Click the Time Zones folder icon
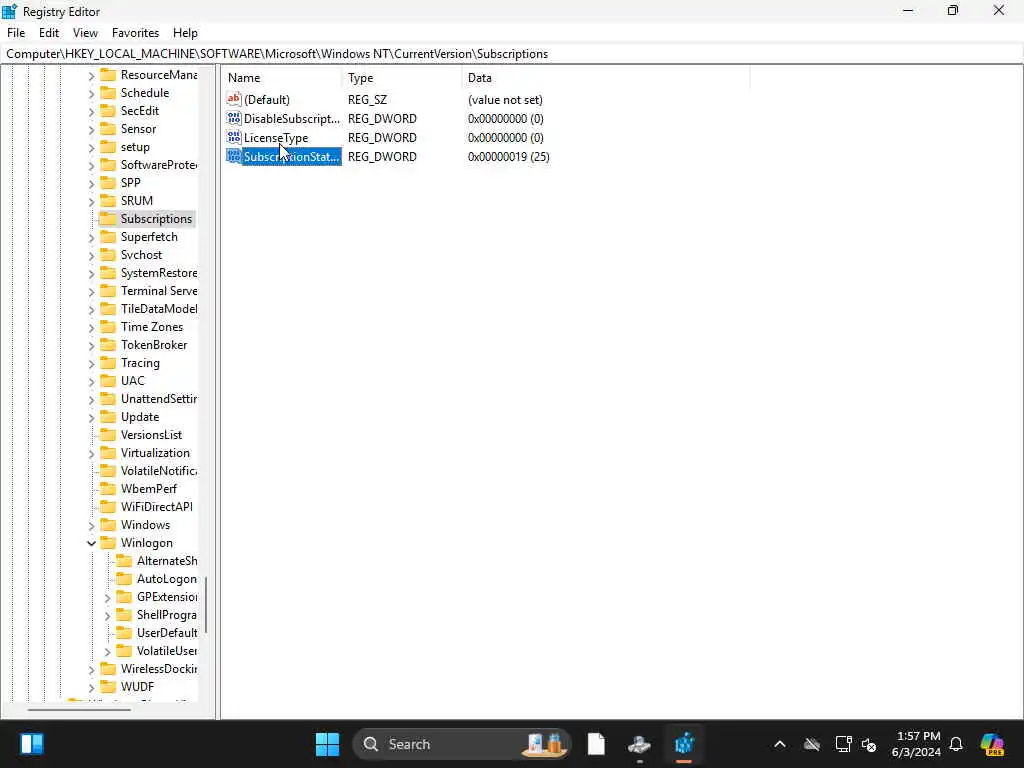The width and height of the screenshot is (1024, 768). pyautogui.click(x=108, y=327)
